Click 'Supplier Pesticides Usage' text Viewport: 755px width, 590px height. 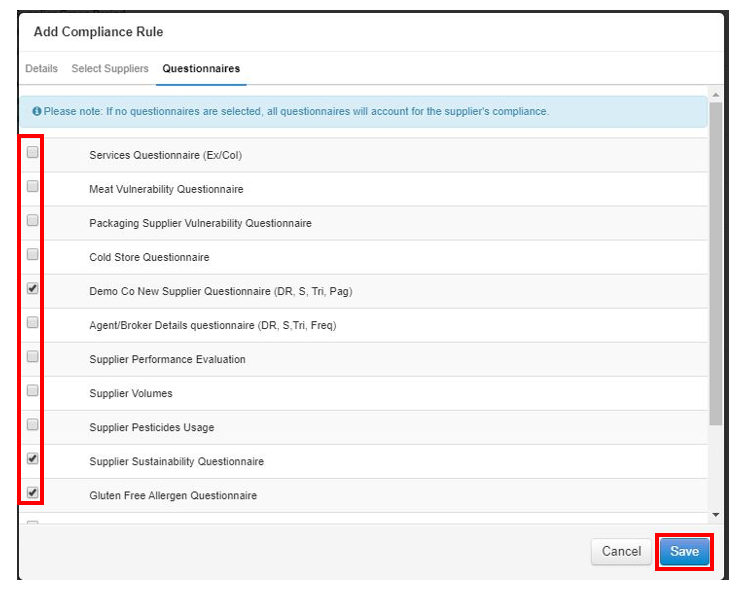point(152,428)
